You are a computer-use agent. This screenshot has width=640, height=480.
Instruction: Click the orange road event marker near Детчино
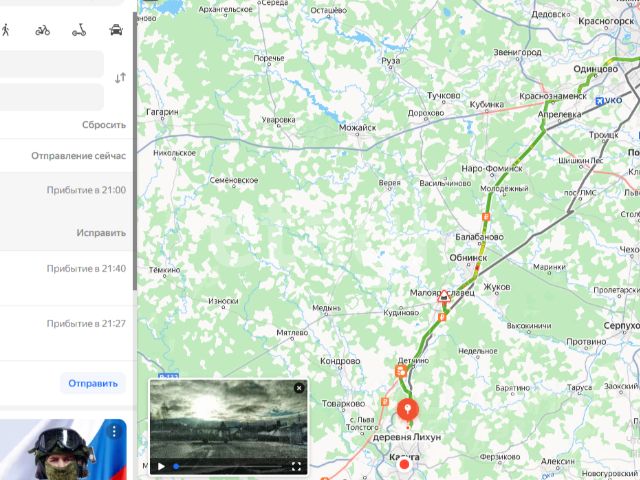coord(401,371)
